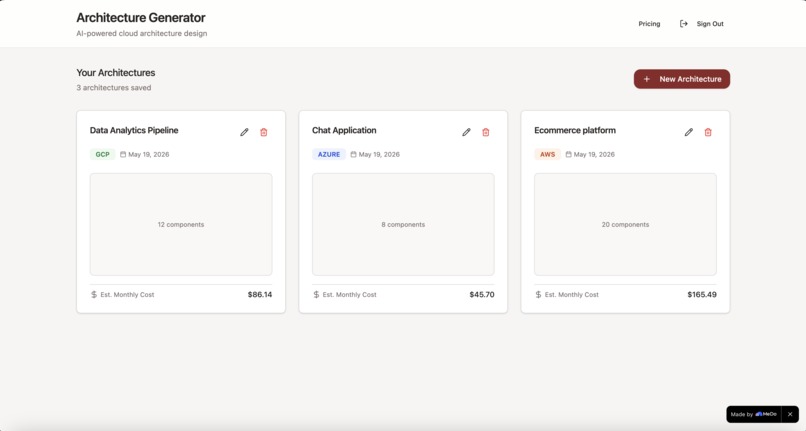Click 'Est. Monthly Cost' on Chat Application
806x431 pixels.
click(x=349, y=295)
